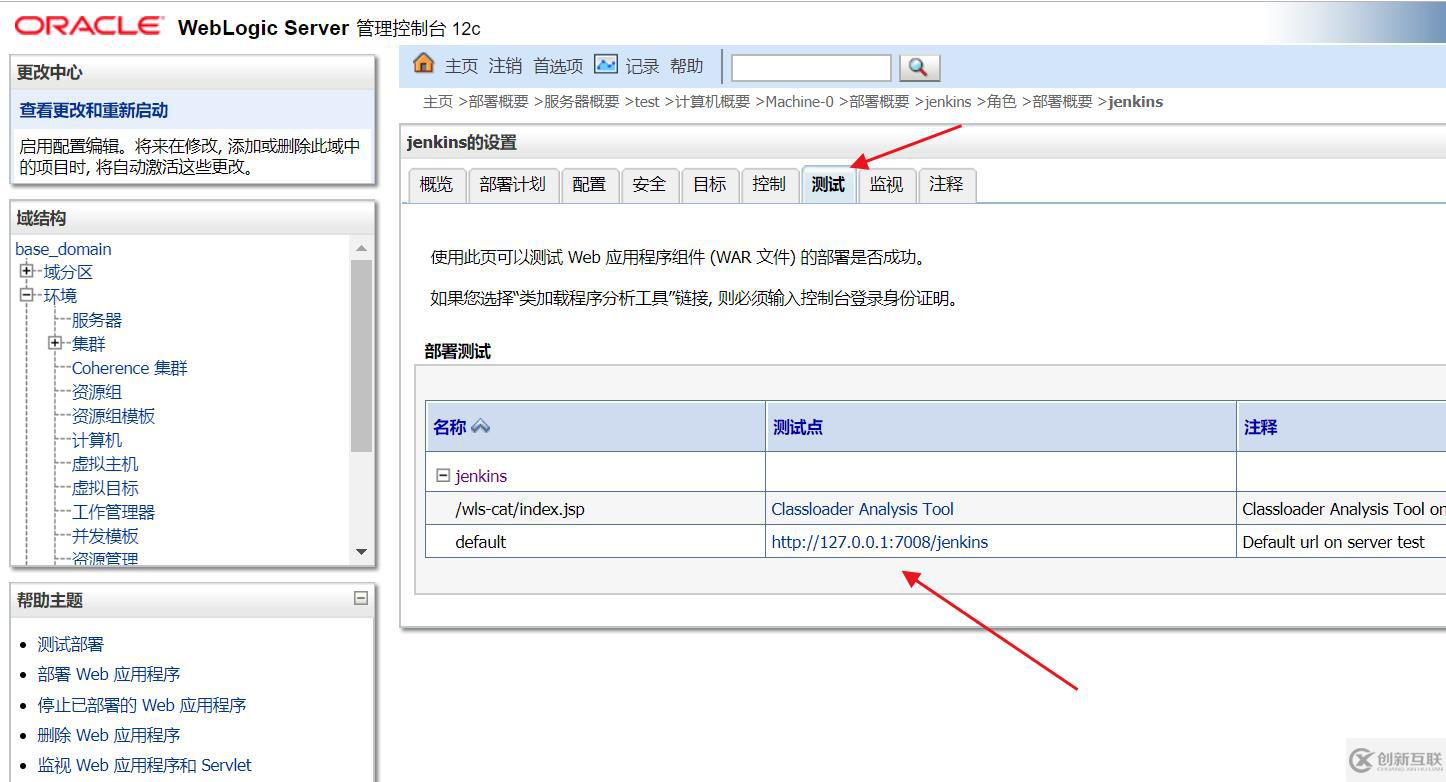Open 部署 Web 应用程序 help topic

click(x=109, y=674)
